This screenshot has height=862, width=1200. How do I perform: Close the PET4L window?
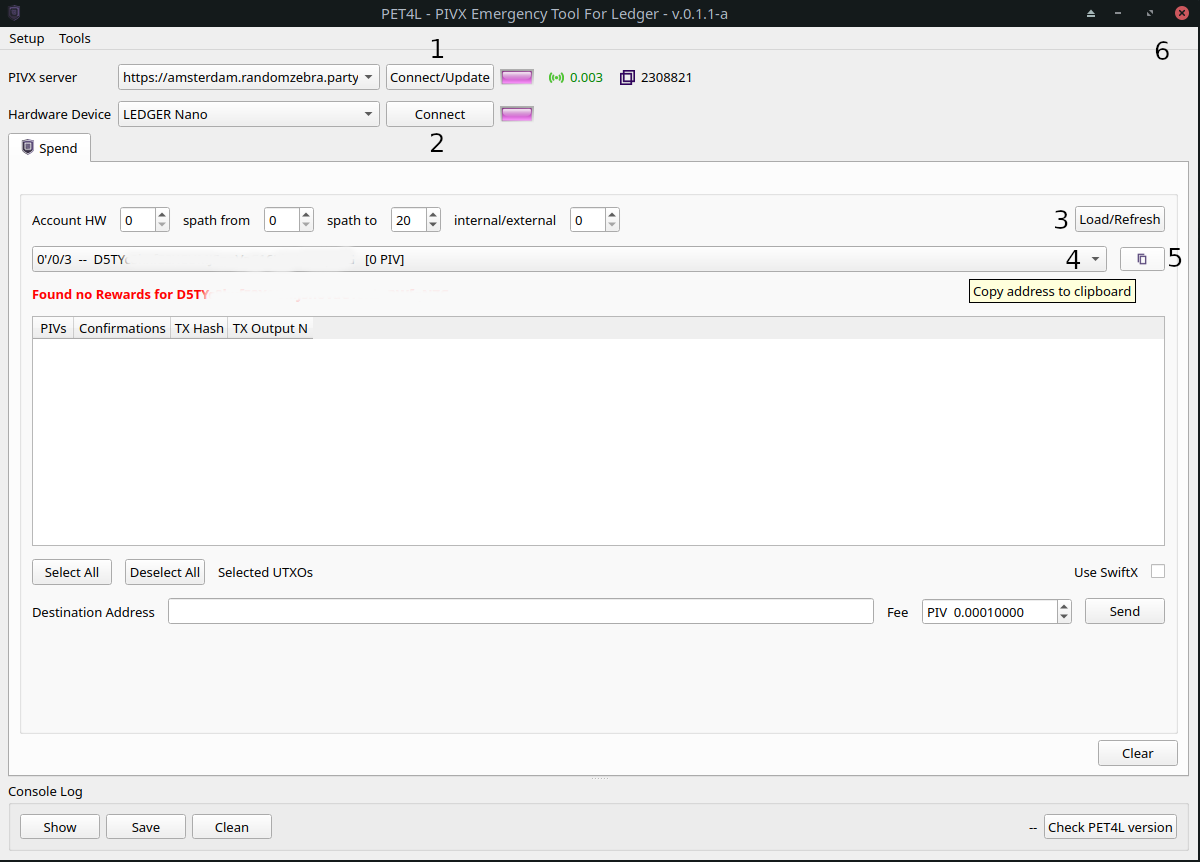[x=1181, y=13]
